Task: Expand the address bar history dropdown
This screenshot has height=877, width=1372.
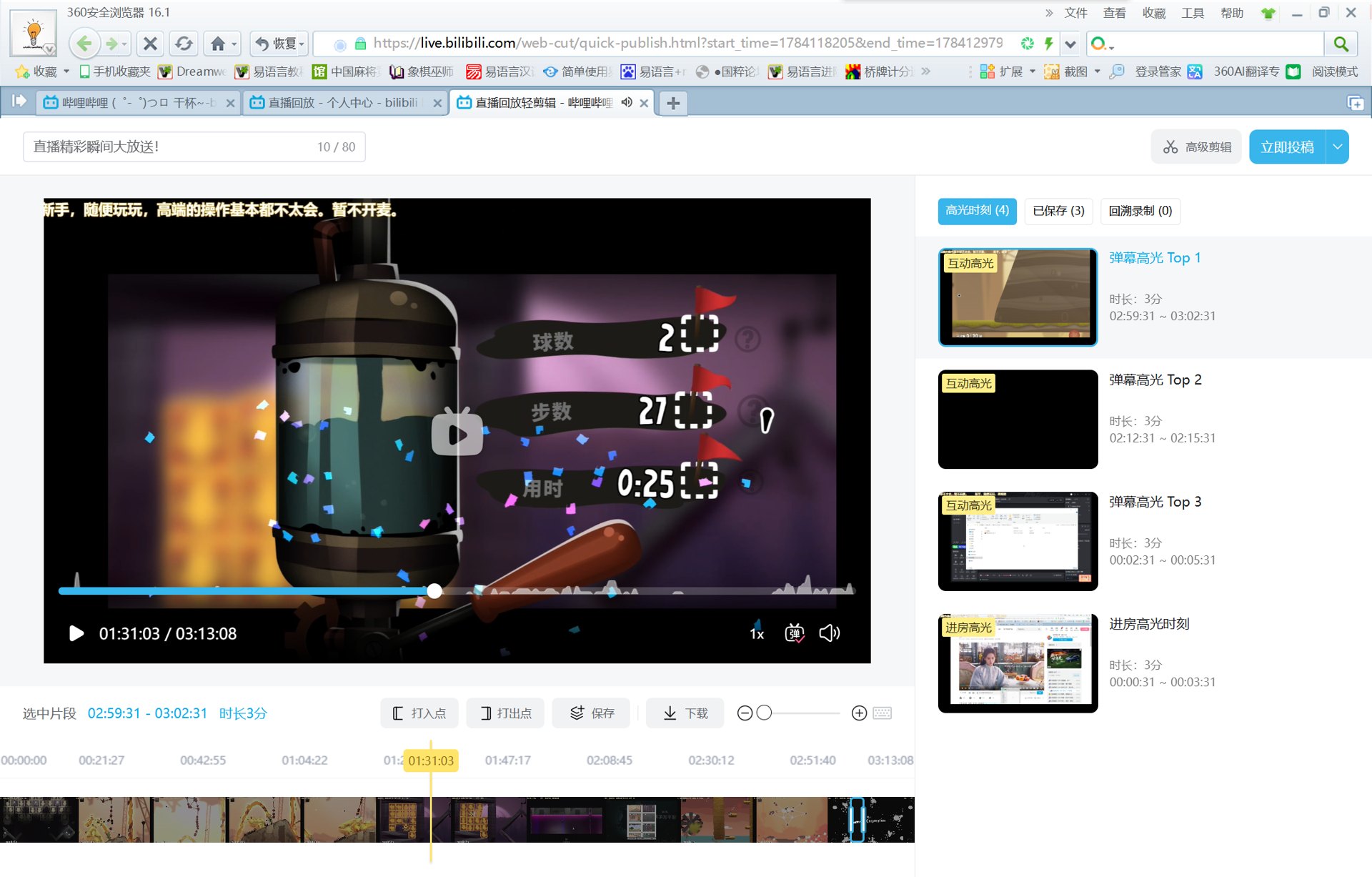Action: (x=1070, y=44)
